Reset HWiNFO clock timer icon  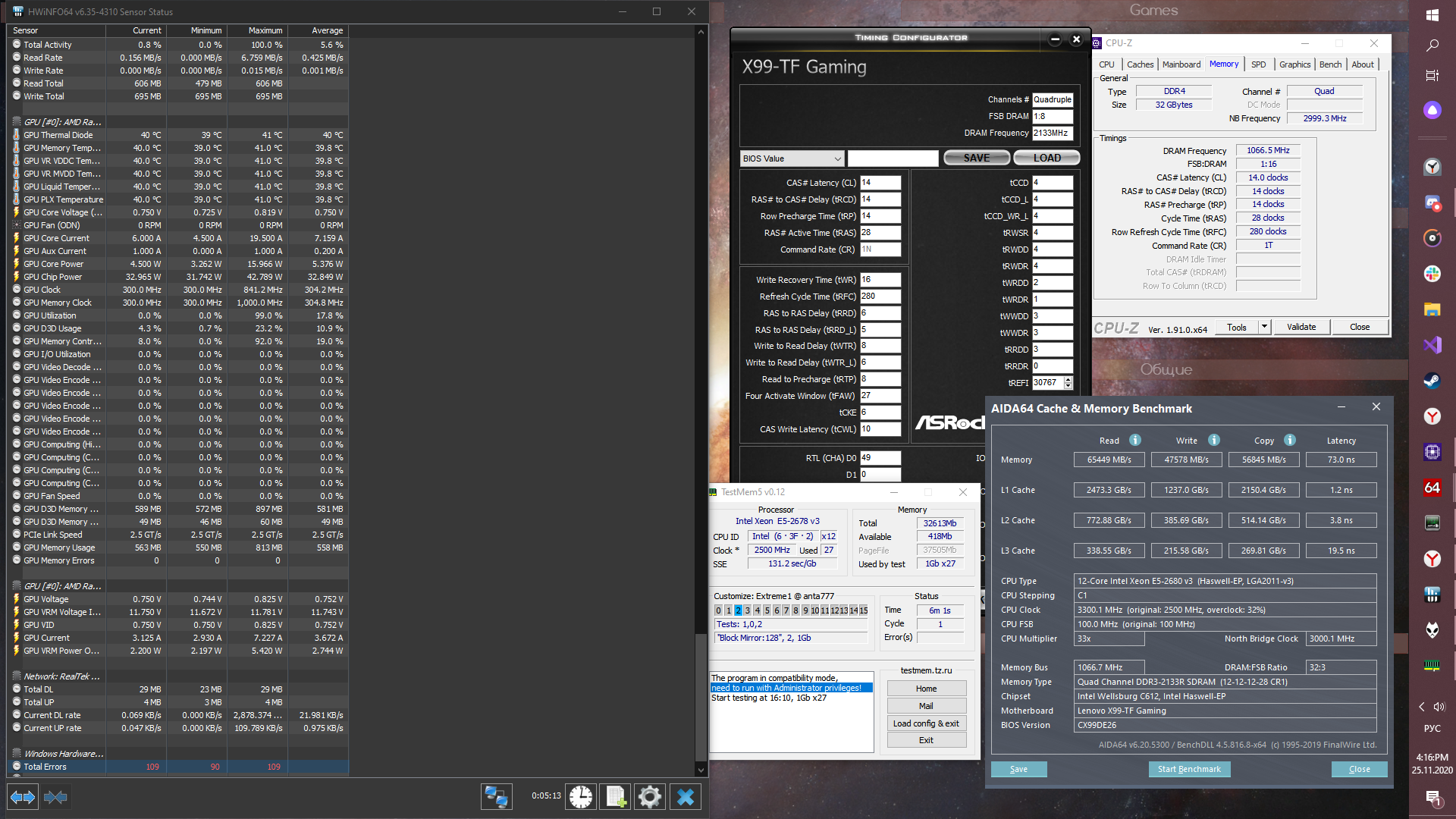pyautogui.click(x=581, y=796)
